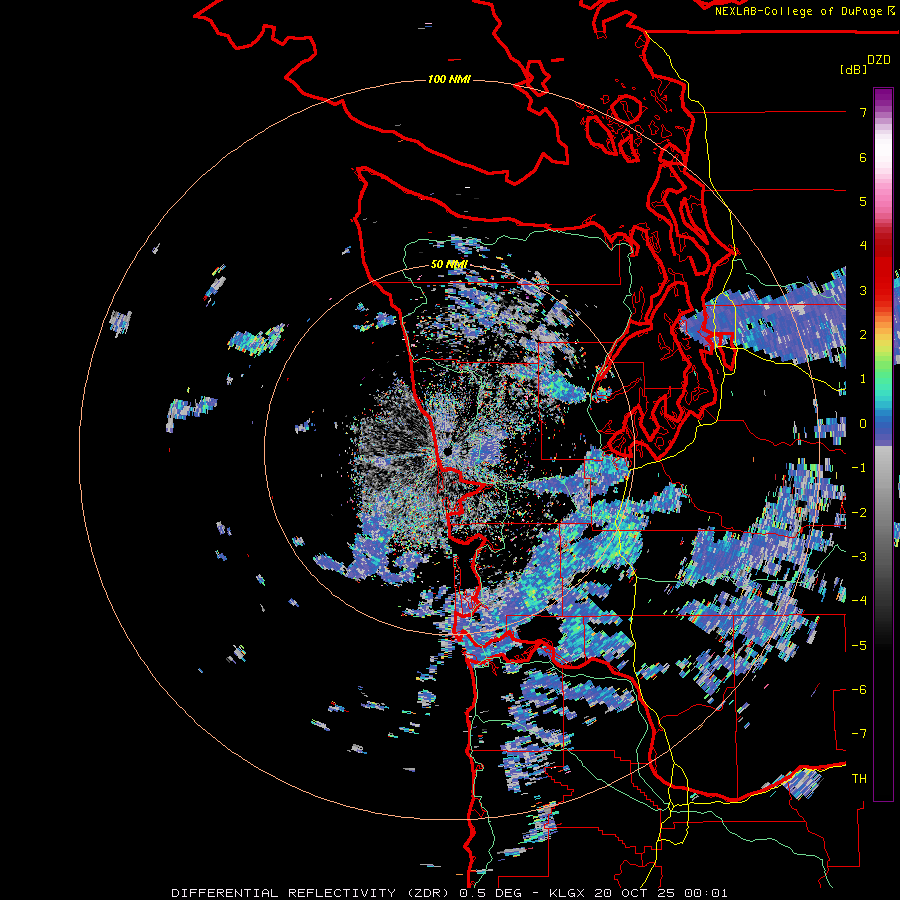This screenshot has width=900, height=900.
Task: Click the Differential Reflectivity KLGX caption
Action: 449,893
